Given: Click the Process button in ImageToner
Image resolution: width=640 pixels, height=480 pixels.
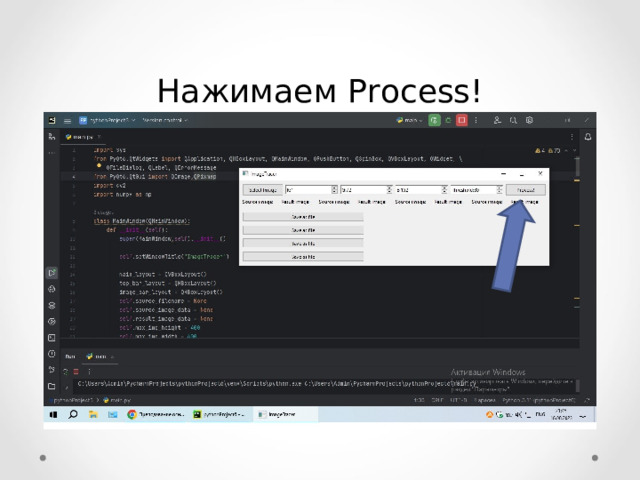Looking at the screenshot, I should point(526,190).
